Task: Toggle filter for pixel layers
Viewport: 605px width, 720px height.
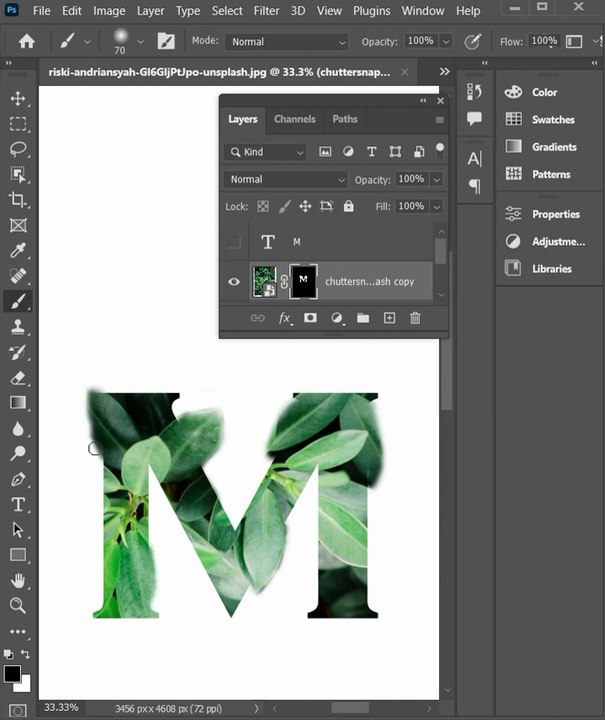Action: click(x=325, y=152)
